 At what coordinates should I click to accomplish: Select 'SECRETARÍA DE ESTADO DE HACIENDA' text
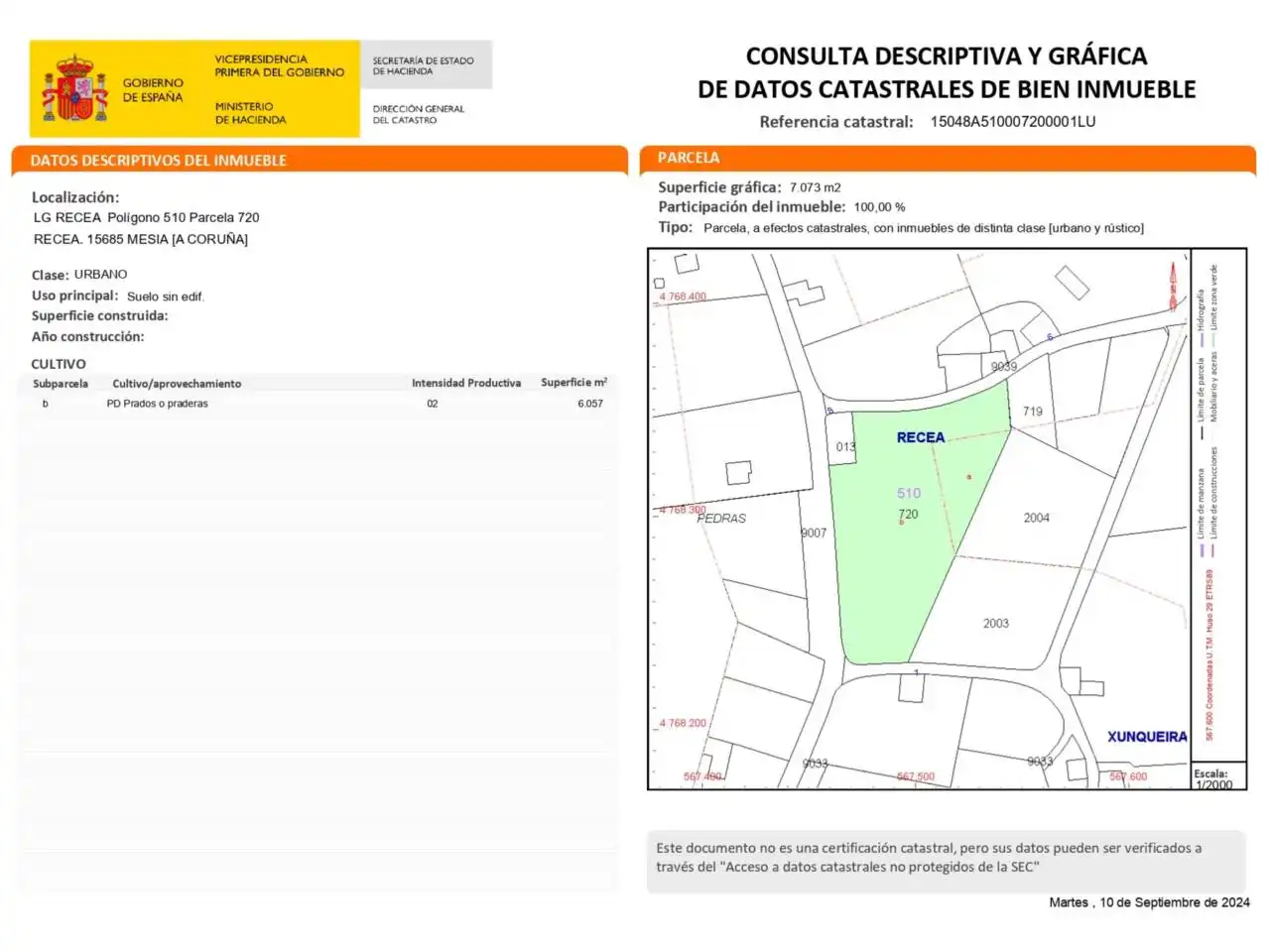point(423,65)
